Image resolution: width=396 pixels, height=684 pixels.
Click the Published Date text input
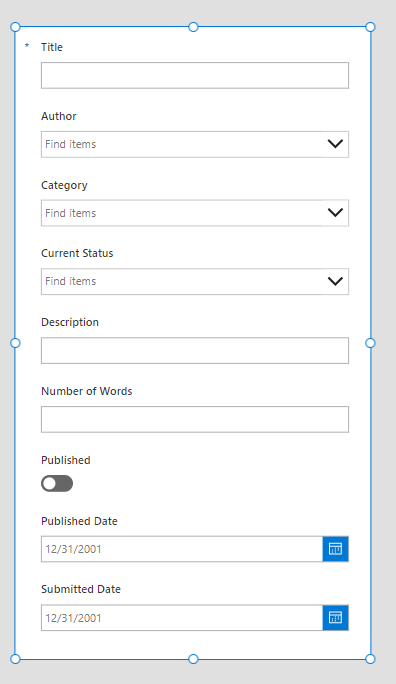coord(182,549)
